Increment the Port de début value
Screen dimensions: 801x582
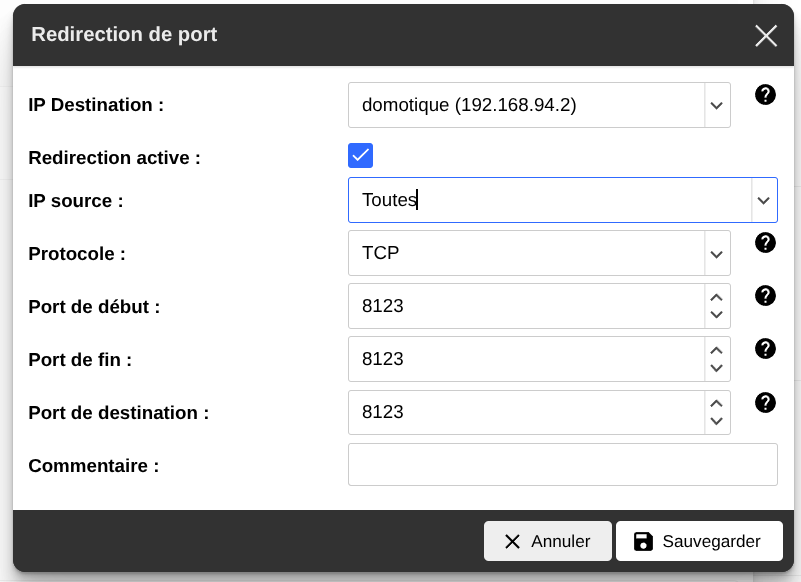(716, 297)
